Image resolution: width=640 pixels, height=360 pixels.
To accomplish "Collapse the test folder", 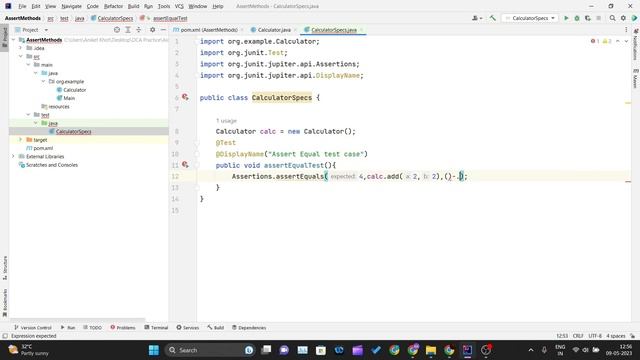I will tap(28, 115).
